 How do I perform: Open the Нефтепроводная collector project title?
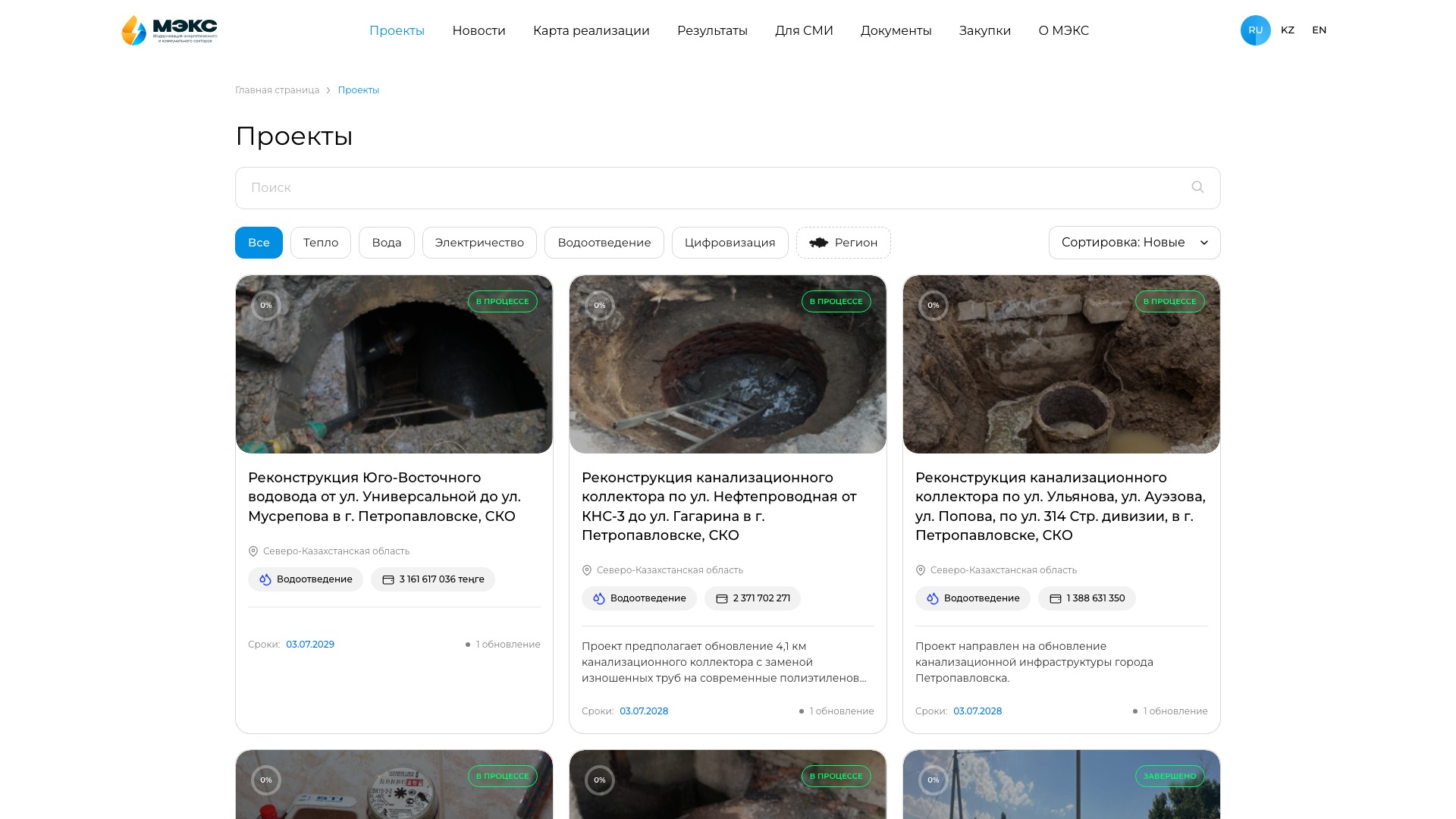pyautogui.click(x=719, y=507)
